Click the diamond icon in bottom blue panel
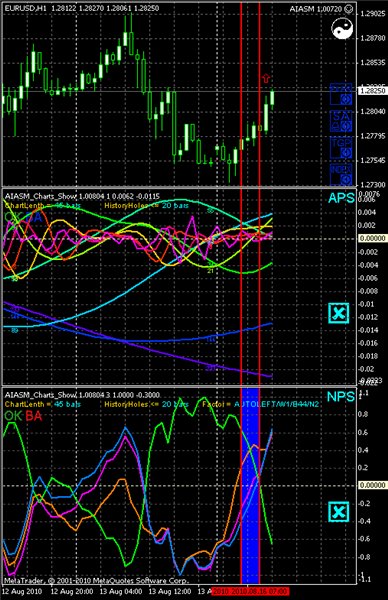Image resolution: width=388 pixels, height=600 pixels. [x=346, y=179]
